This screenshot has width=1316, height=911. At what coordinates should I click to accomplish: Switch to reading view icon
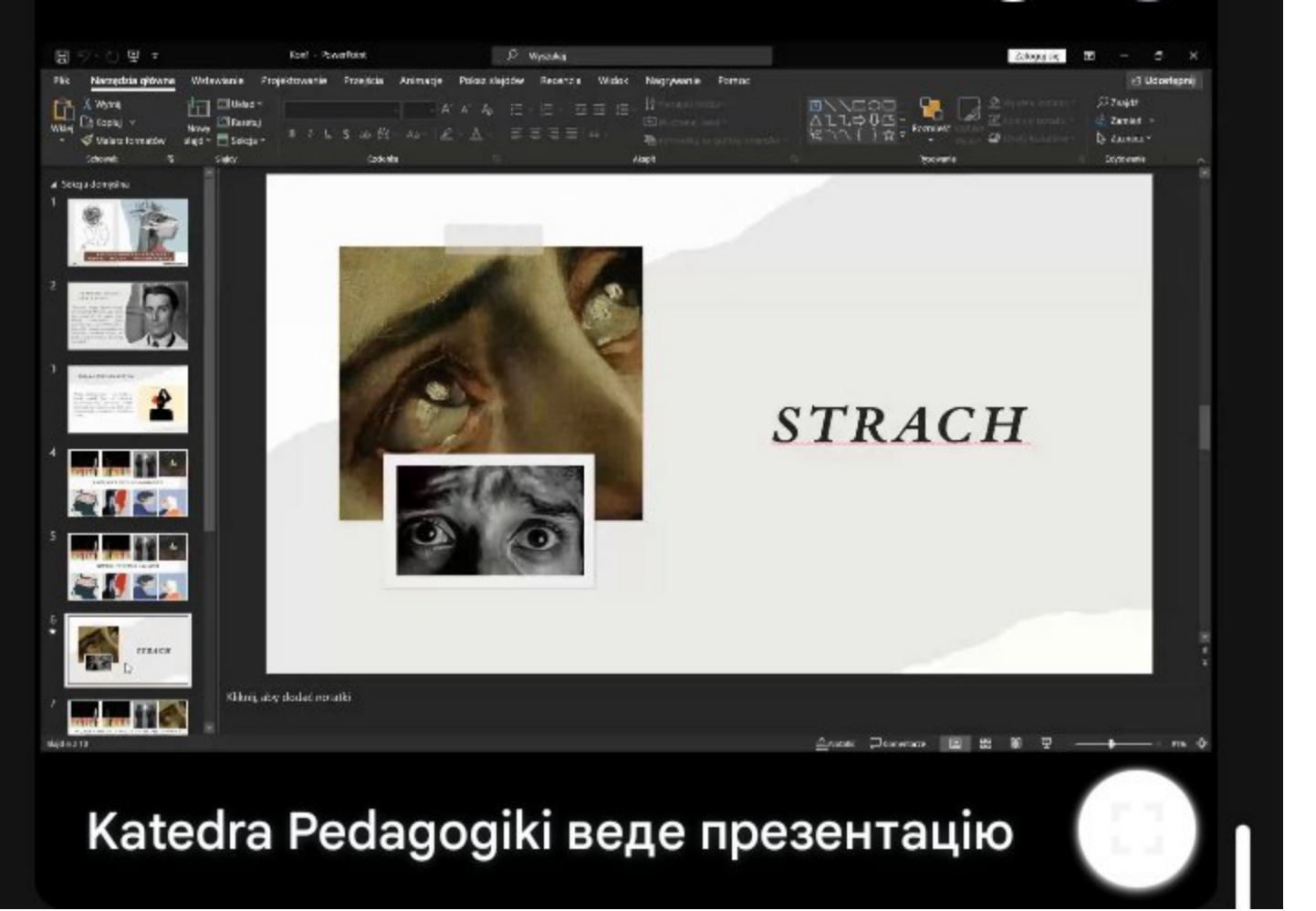1016,743
